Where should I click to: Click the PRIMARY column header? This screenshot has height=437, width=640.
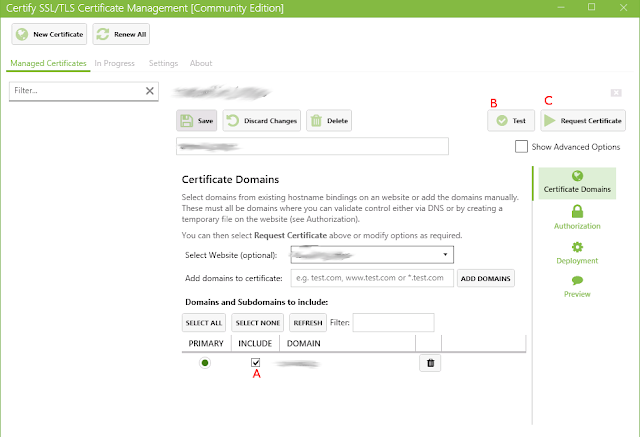(x=206, y=343)
